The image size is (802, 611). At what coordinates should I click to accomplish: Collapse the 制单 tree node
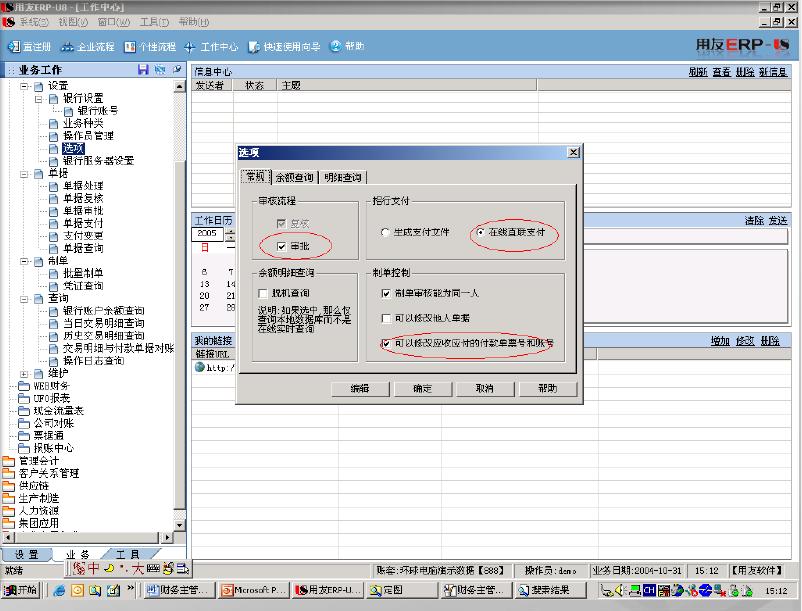point(24,261)
